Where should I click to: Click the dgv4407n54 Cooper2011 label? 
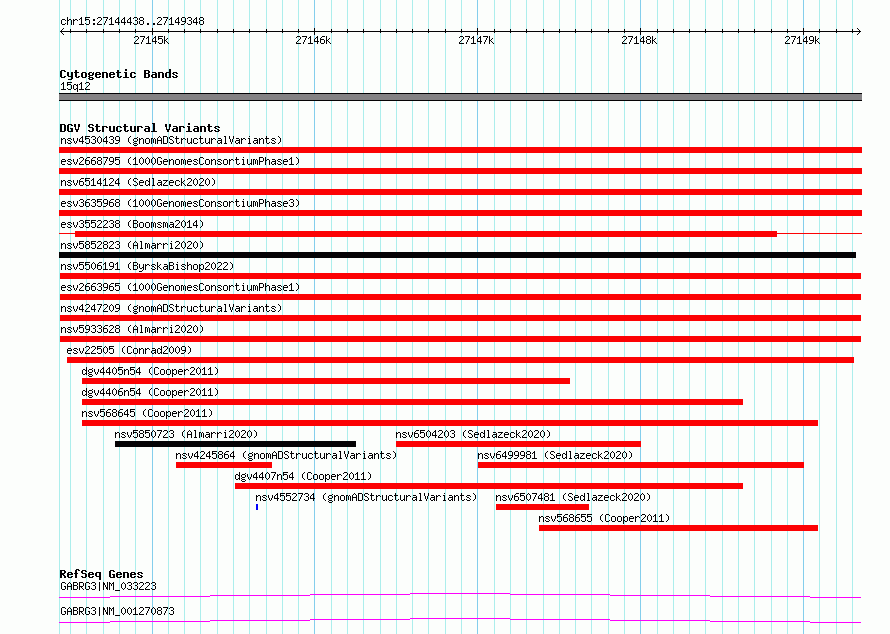tap(303, 476)
